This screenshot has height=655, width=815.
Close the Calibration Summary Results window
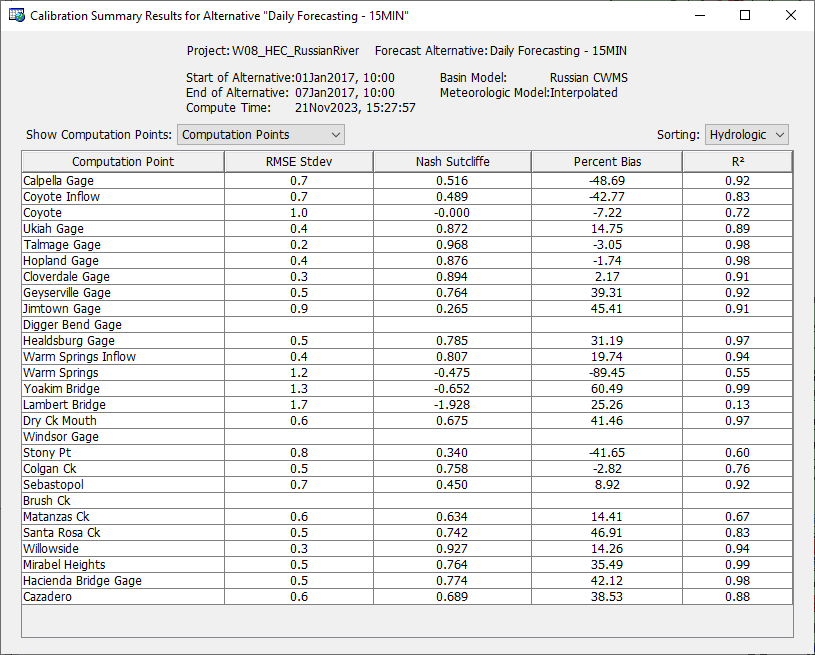click(x=791, y=15)
